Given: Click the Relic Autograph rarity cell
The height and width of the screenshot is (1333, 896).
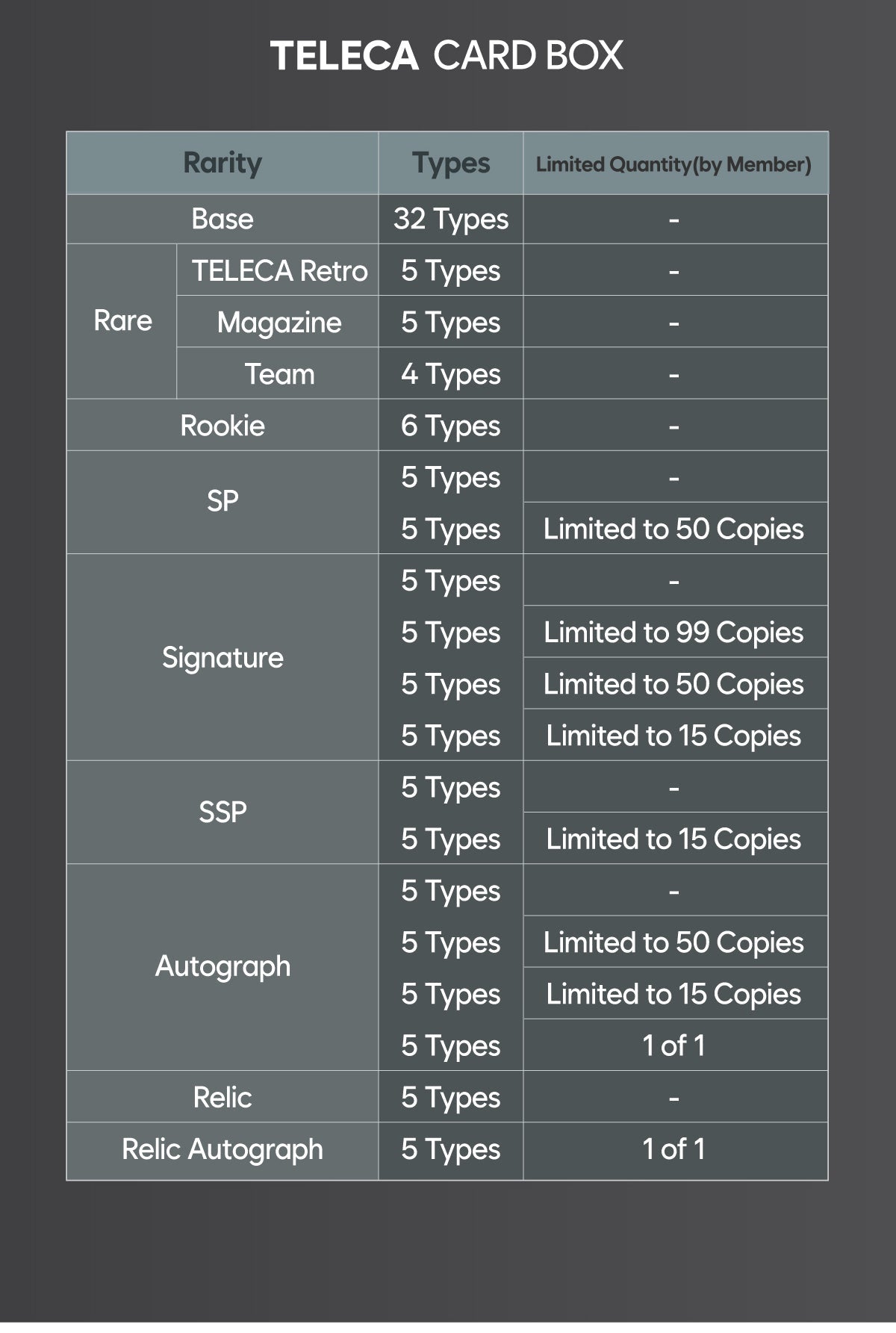Looking at the screenshot, I should click(223, 1150).
